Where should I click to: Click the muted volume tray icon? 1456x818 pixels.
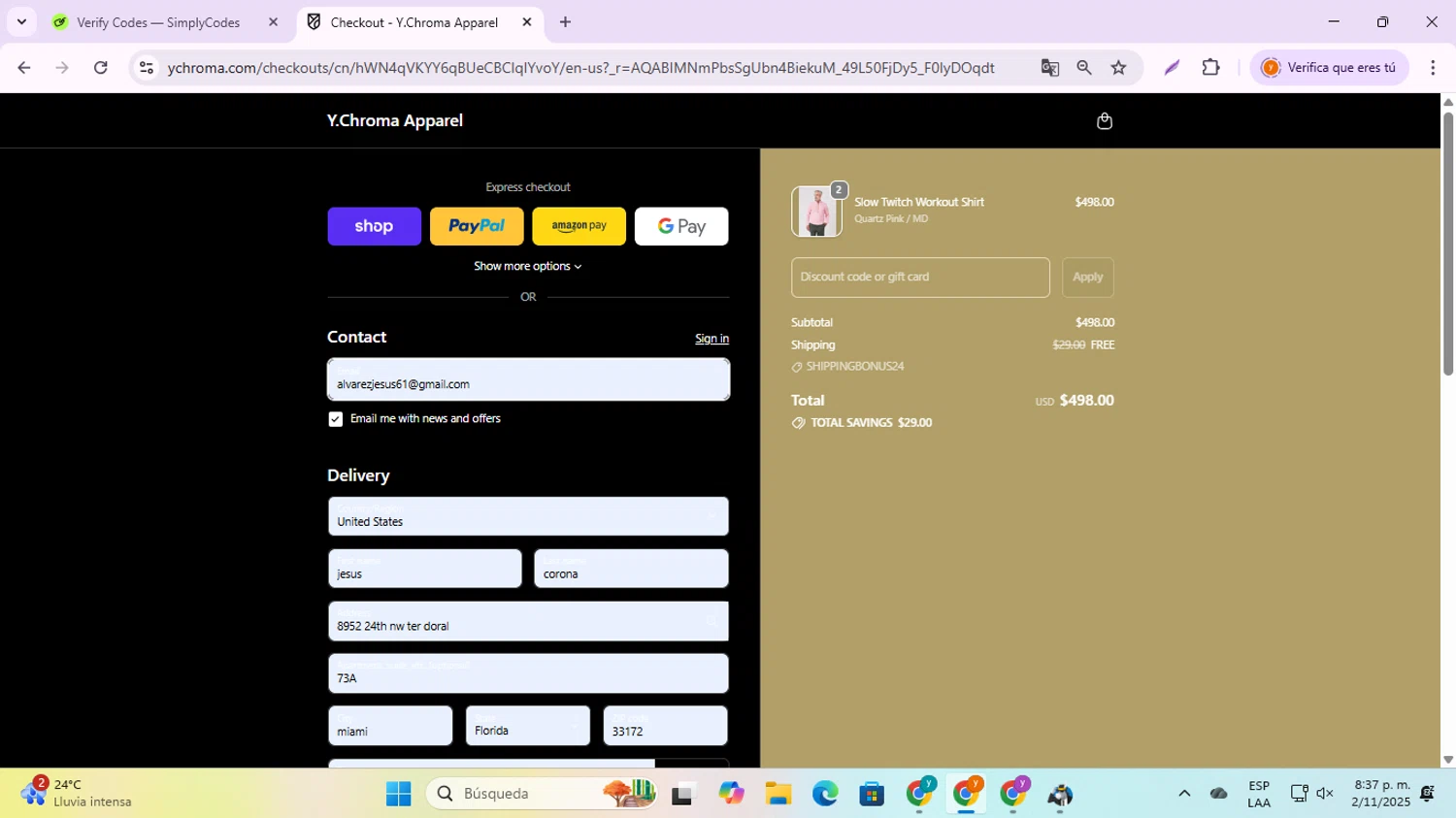[x=1325, y=794]
